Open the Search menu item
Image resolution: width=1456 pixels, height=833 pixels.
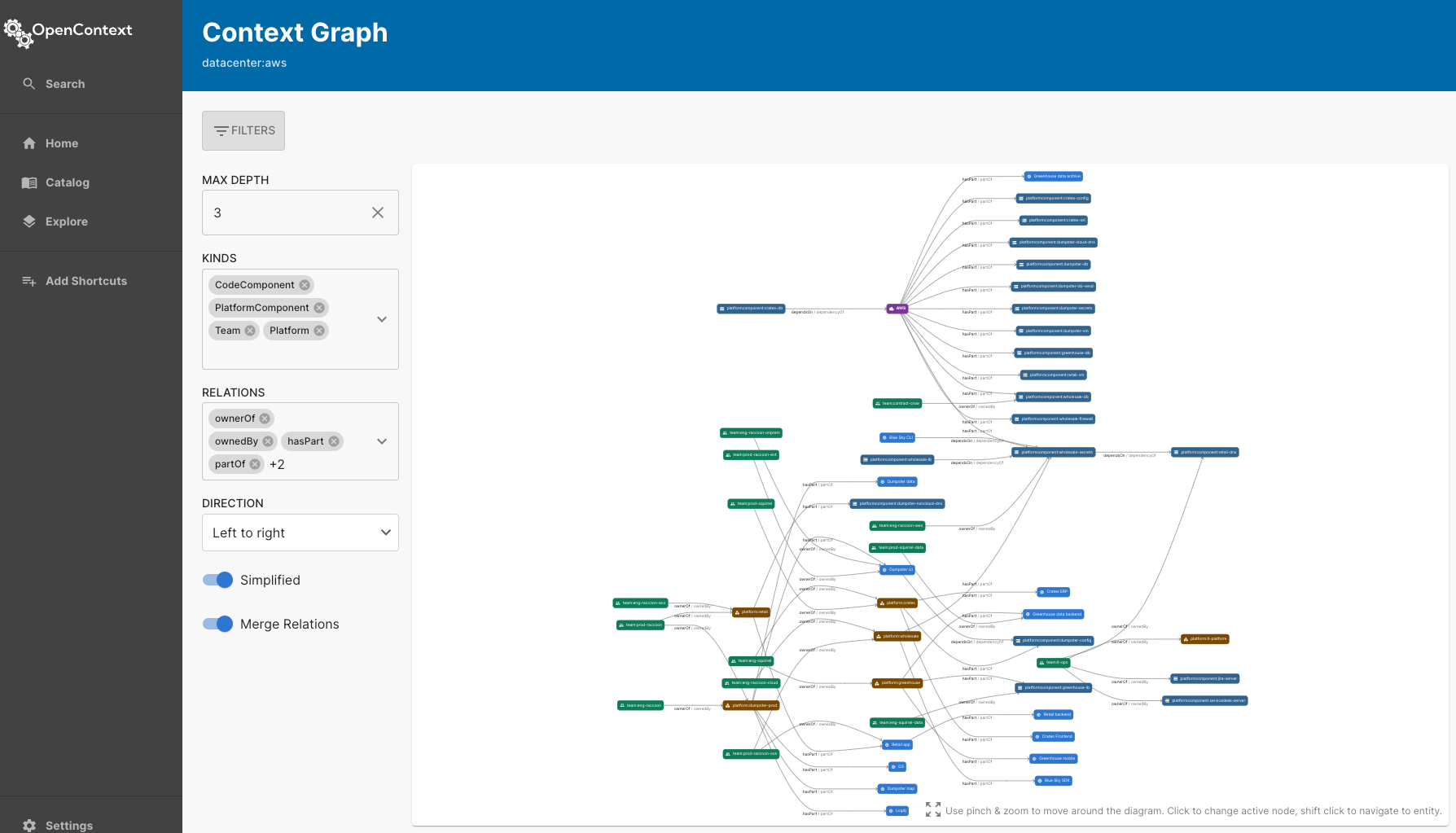[x=91, y=84]
